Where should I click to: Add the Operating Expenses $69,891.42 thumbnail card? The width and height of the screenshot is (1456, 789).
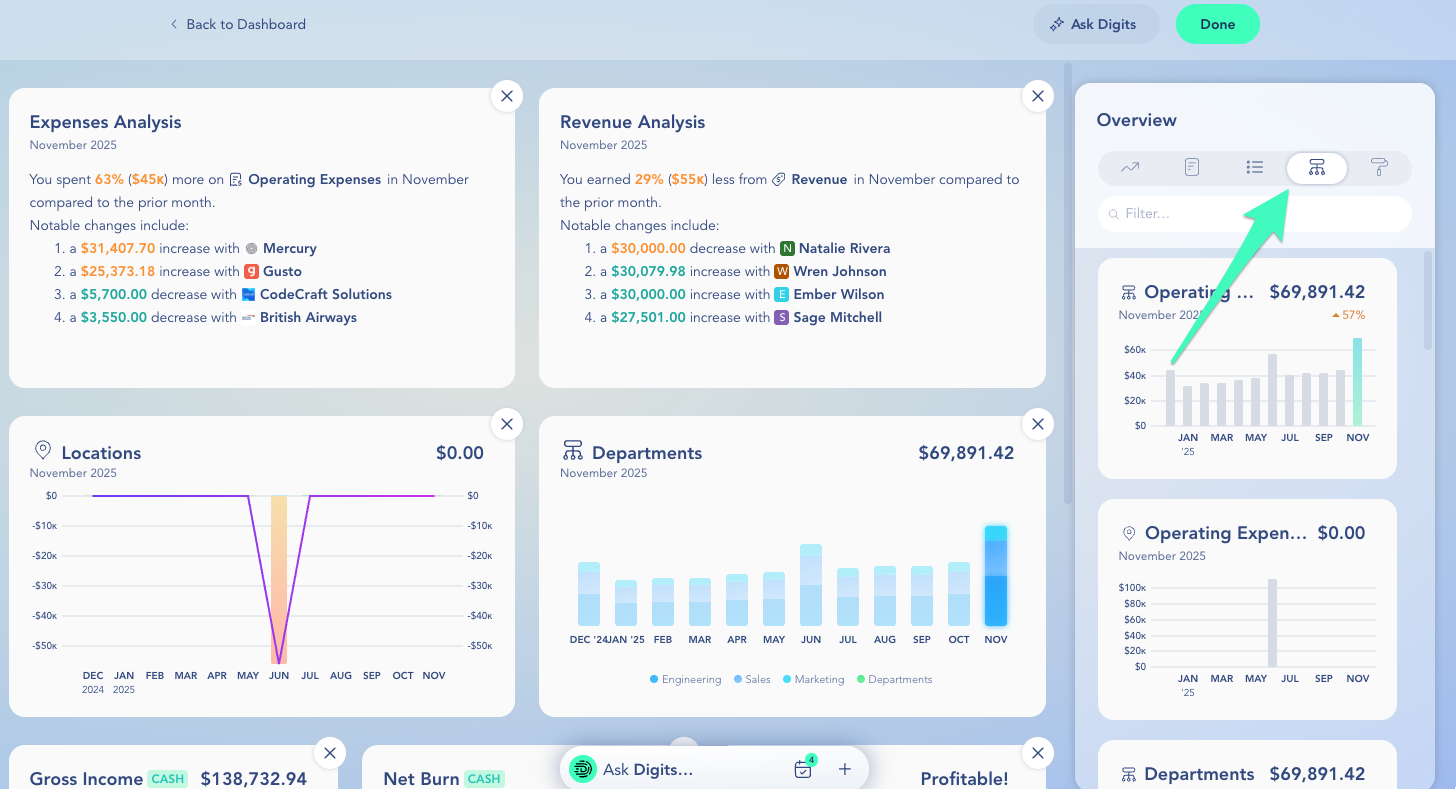tap(1246, 368)
